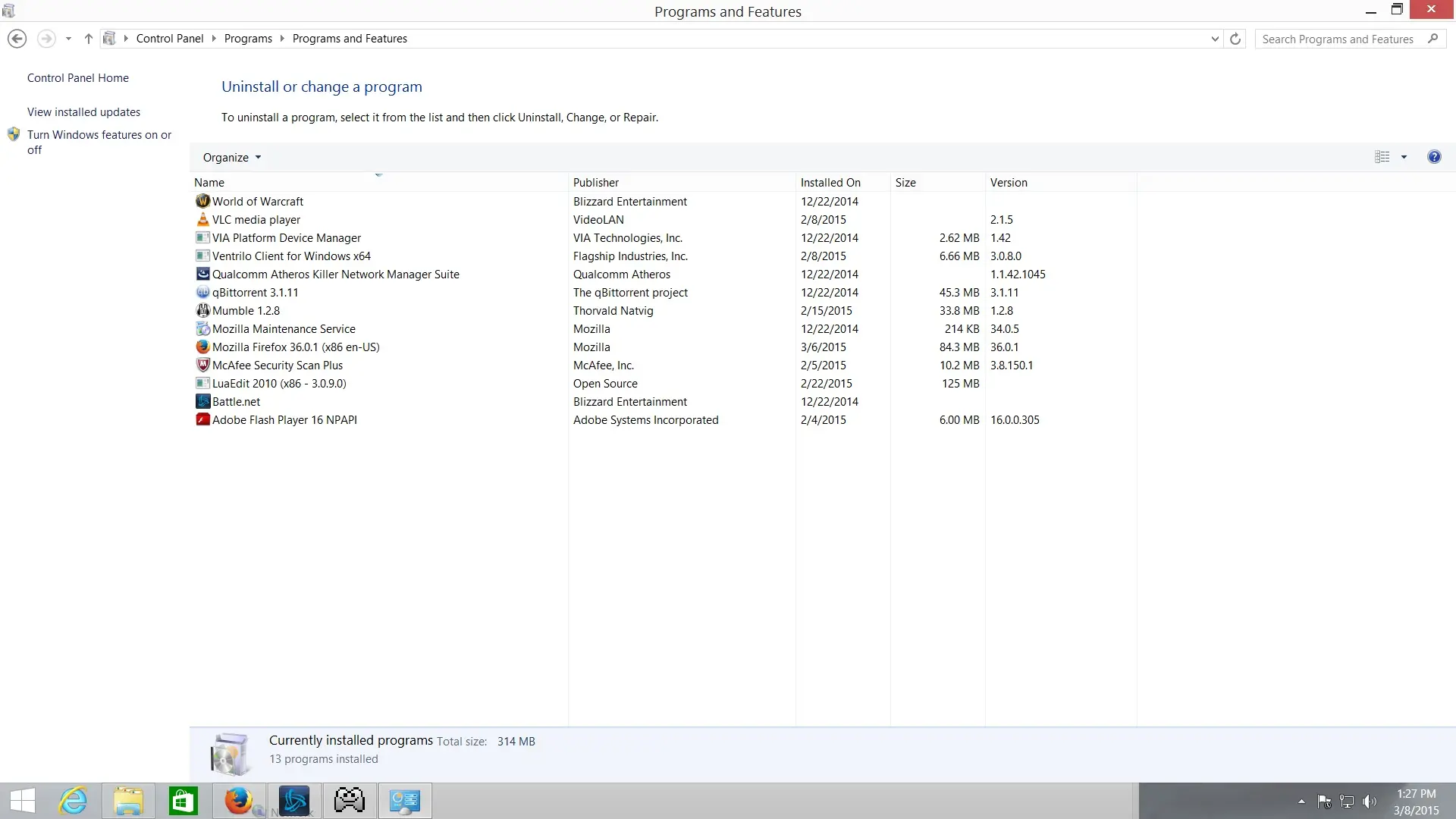Image resolution: width=1456 pixels, height=819 pixels.
Task: Open the Windows Store taskbar icon
Action: (184, 801)
